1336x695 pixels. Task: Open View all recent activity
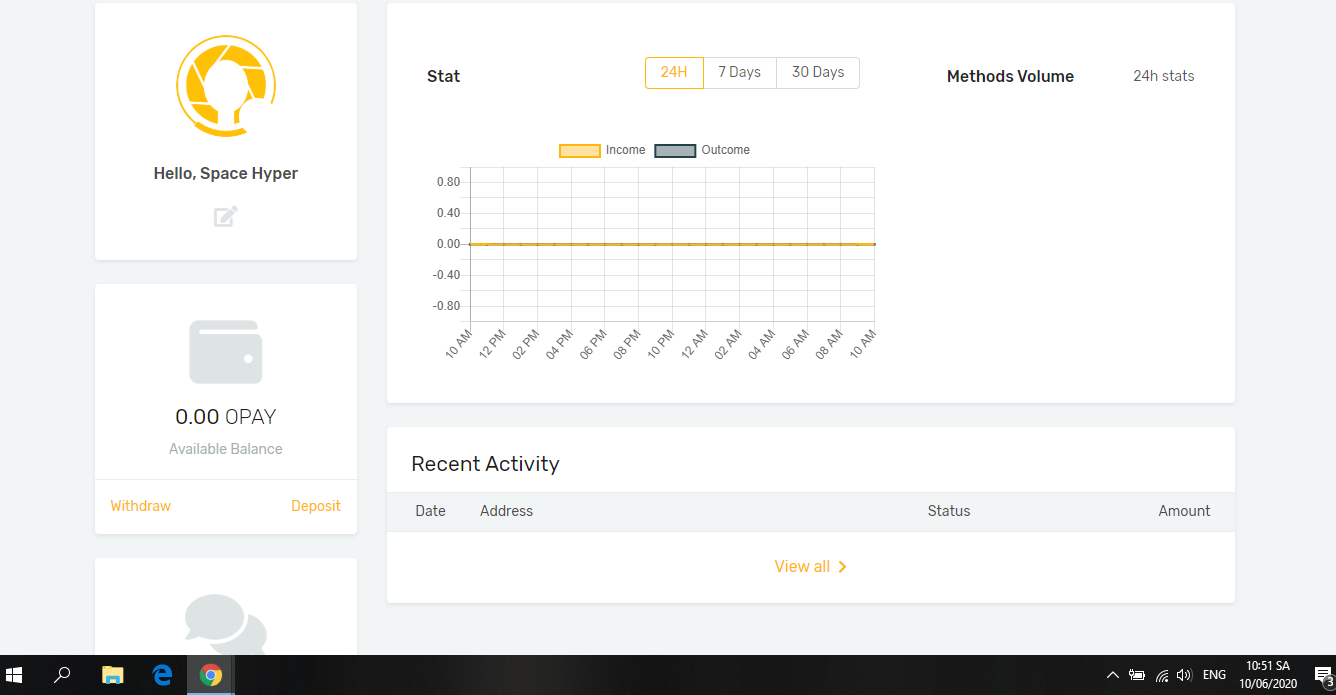point(811,566)
